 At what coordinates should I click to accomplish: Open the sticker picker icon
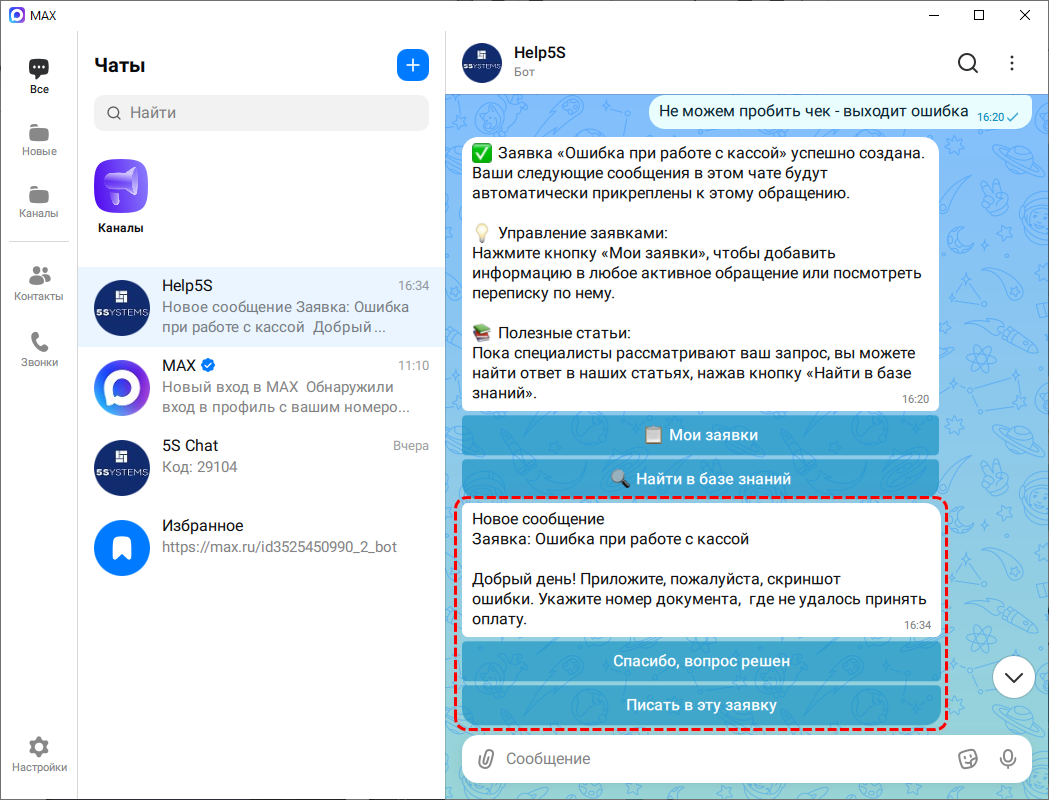(967, 759)
